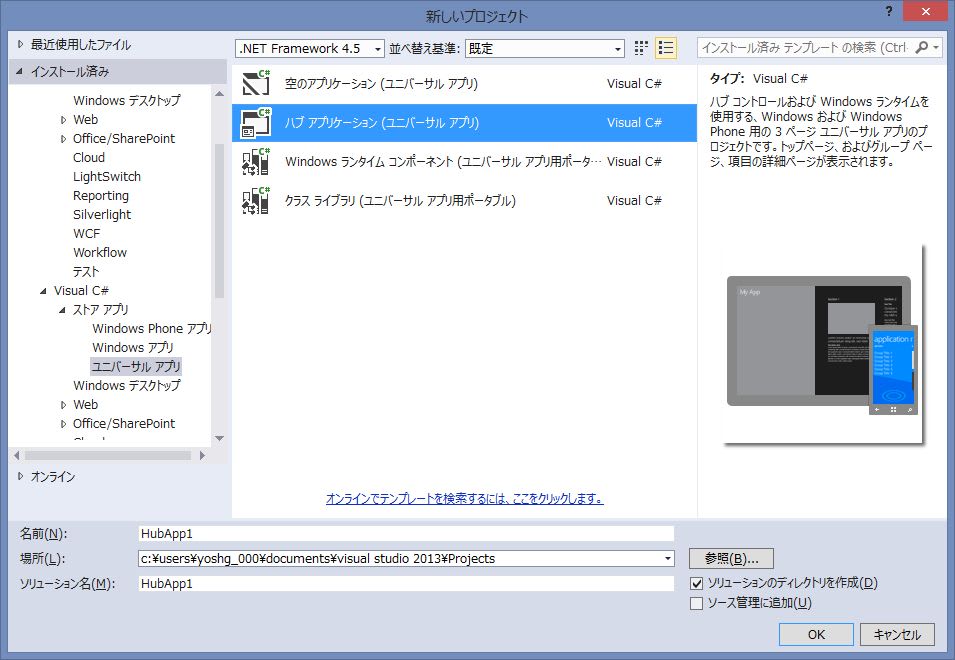Click the help question mark icon
Image resolution: width=955 pixels, height=660 pixels.
[887, 11]
